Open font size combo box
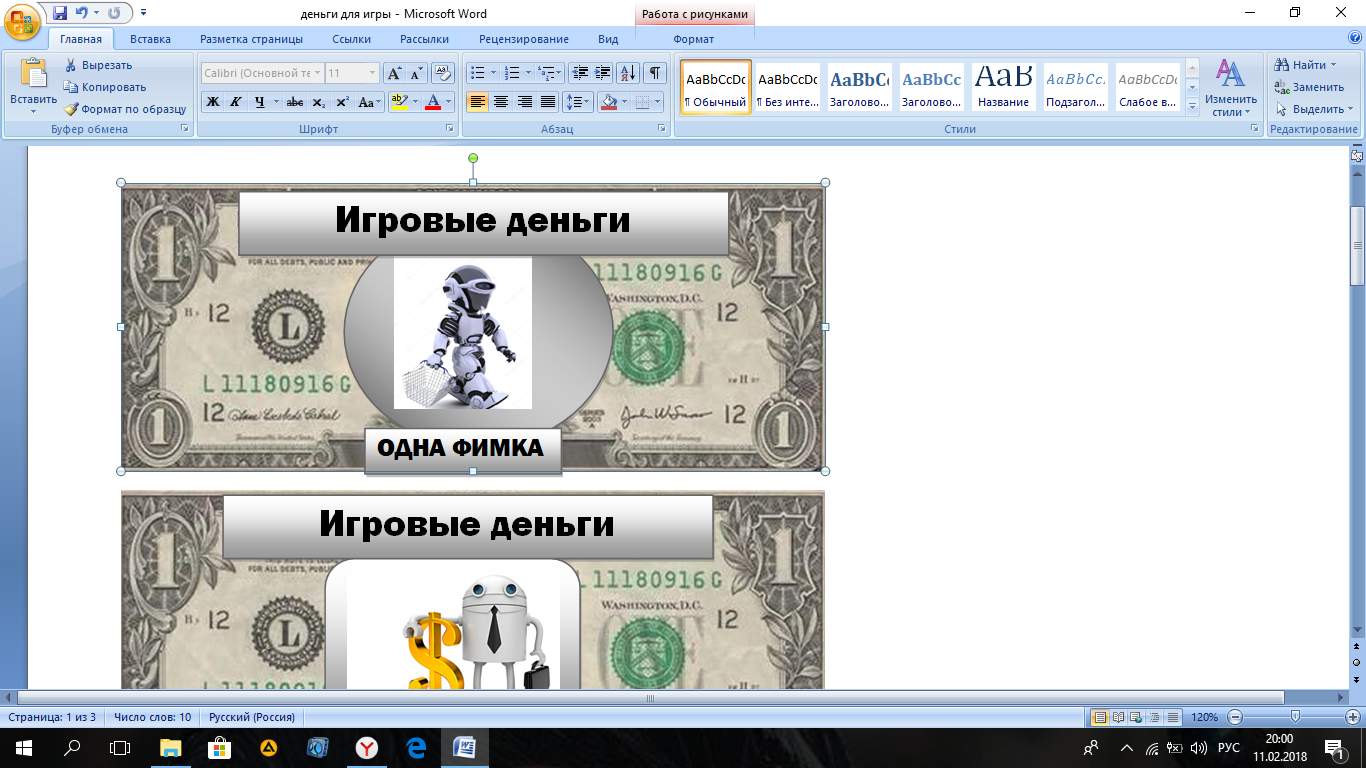1366x768 pixels. [x=352, y=73]
